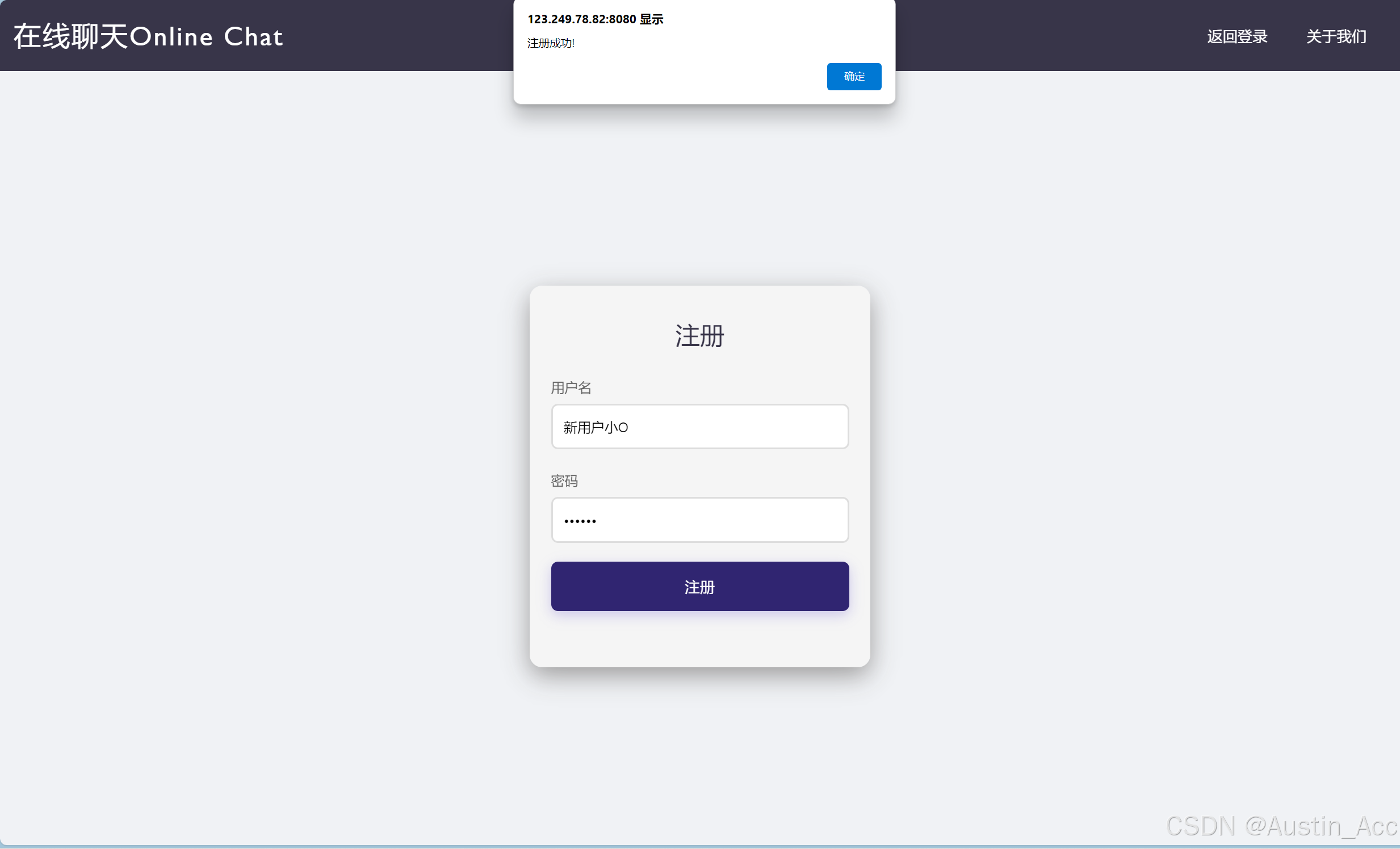Click the 密码 field label

point(564,481)
